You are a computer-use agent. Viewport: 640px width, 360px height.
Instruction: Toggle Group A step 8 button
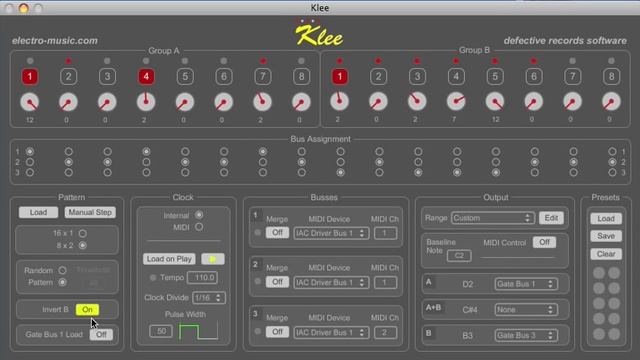click(x=301, y=76)
